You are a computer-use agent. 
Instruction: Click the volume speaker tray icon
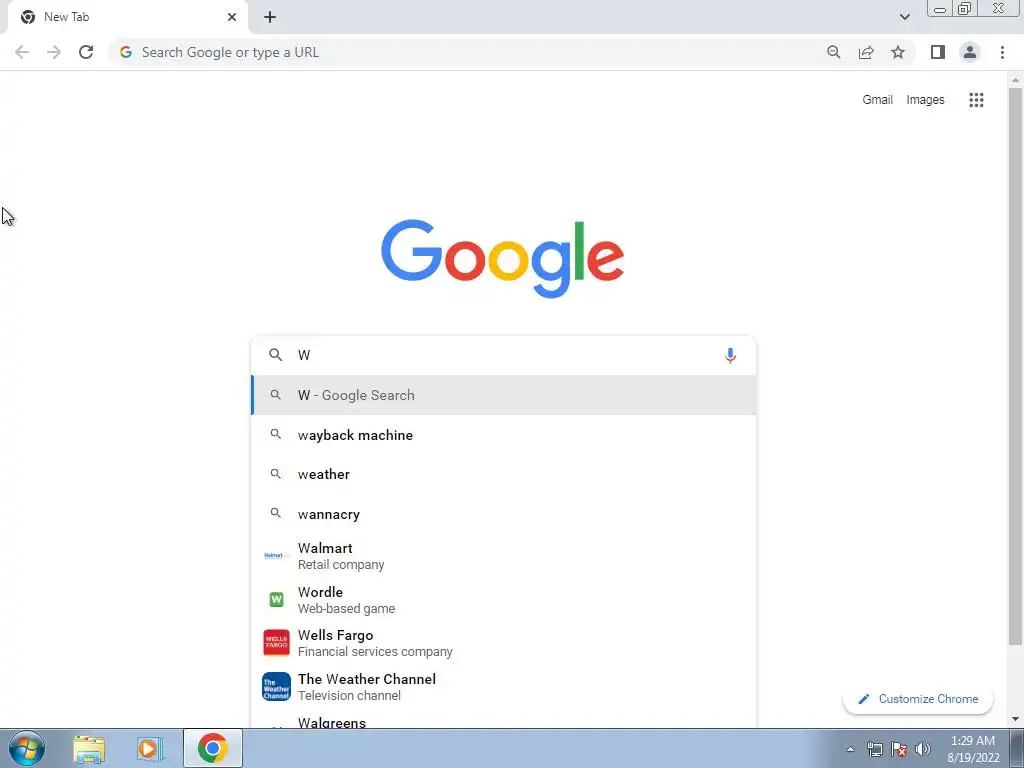923,749
